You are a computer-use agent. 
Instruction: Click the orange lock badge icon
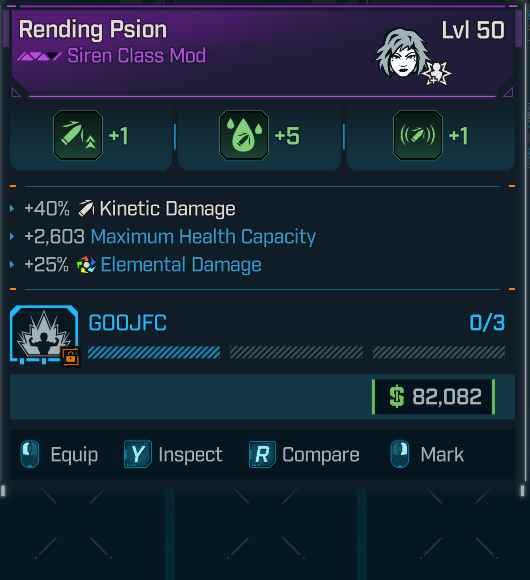point(71,358)
